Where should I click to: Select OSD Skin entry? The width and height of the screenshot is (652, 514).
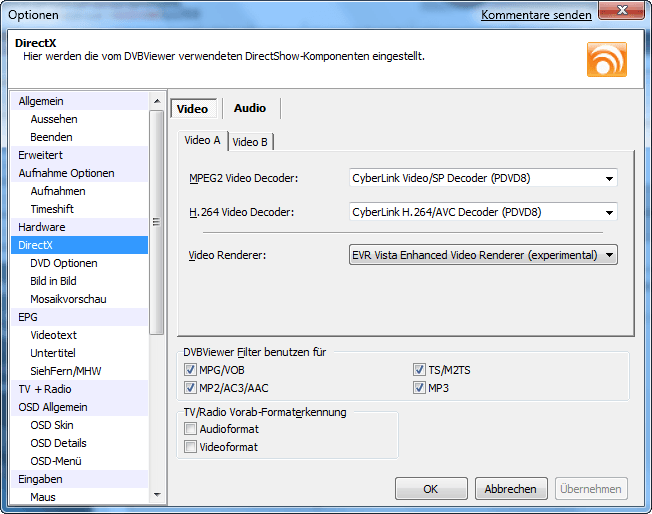tap(79, 425)
